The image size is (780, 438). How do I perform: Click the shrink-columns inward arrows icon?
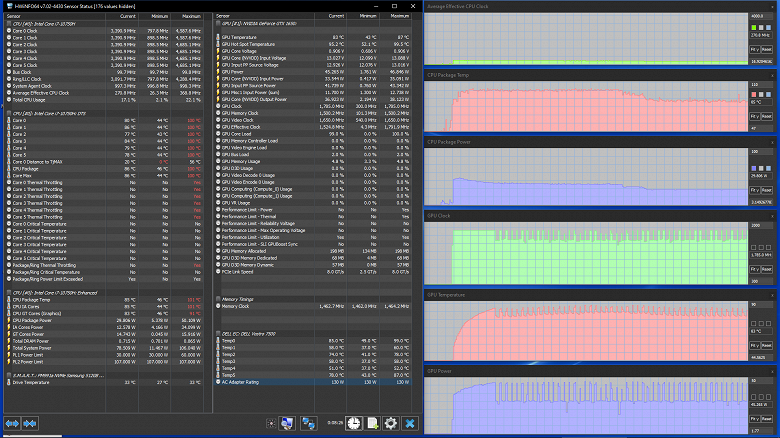point(30,424)
